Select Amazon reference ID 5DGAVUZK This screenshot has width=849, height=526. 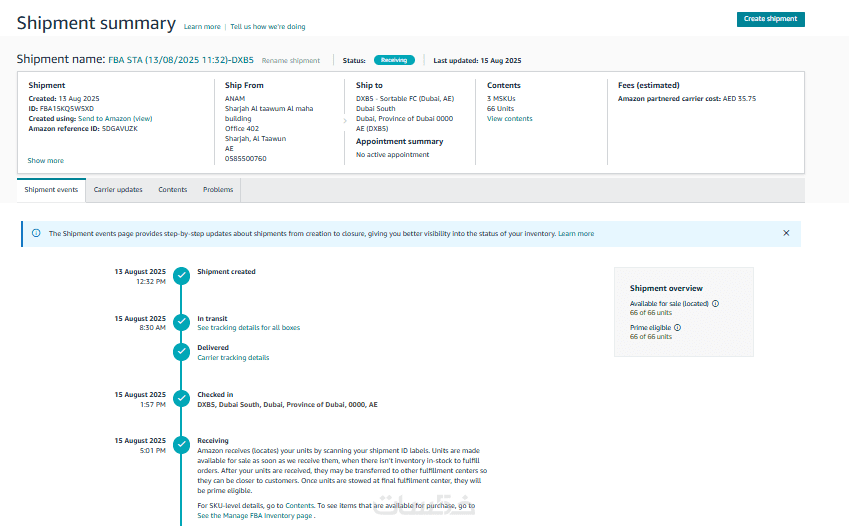point(120,129)
